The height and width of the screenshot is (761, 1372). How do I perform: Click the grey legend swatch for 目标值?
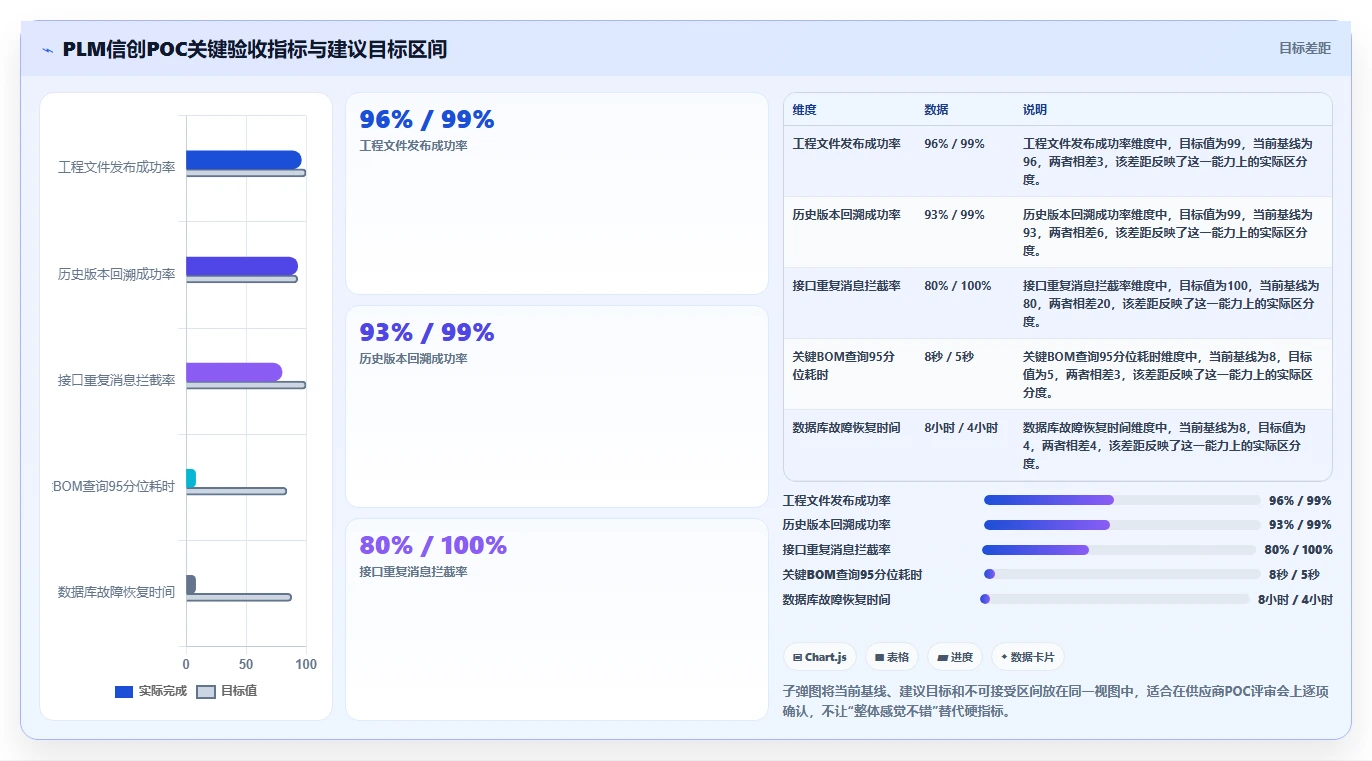click(x=206, y=691)
